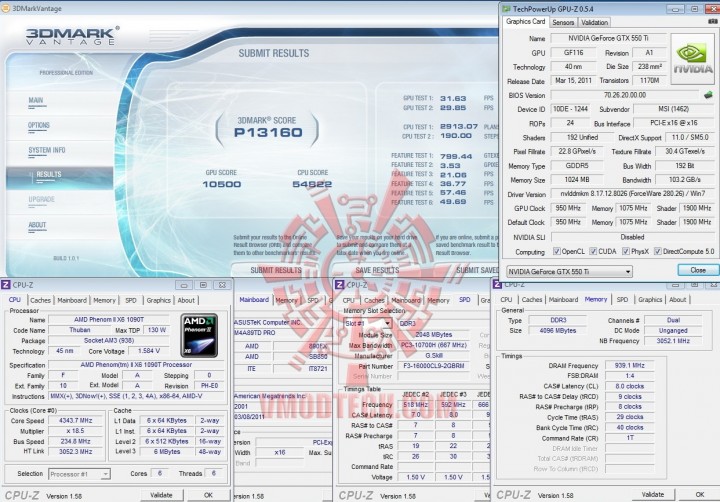This screenshot has height=502, width=720.
Task: Toggle the PhysX checkbox in GPU-Z
Action: 625,251
